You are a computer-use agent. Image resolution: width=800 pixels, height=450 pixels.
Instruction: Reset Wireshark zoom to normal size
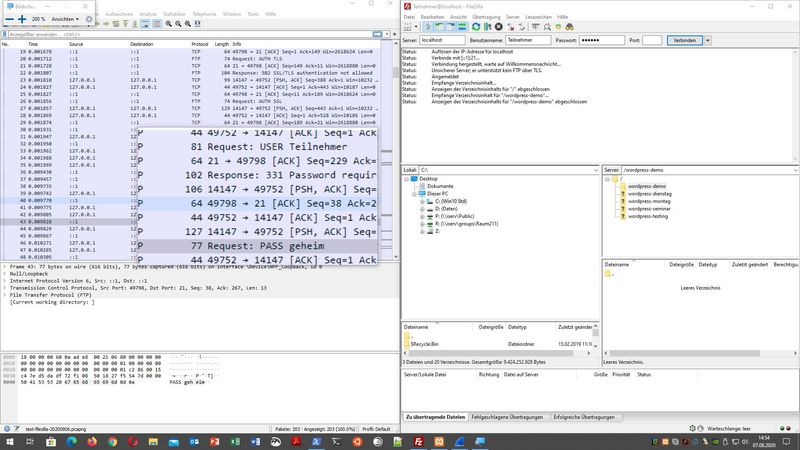[188, 23]
